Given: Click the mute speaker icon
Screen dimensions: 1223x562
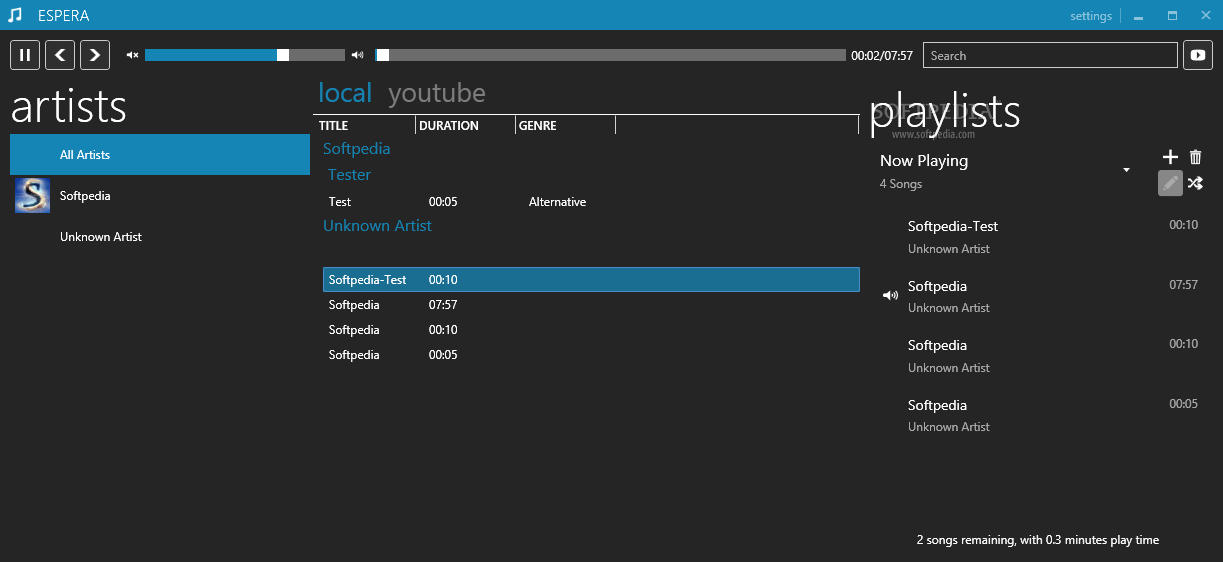Looking at the screenshot, I should [x=132, y=55].
